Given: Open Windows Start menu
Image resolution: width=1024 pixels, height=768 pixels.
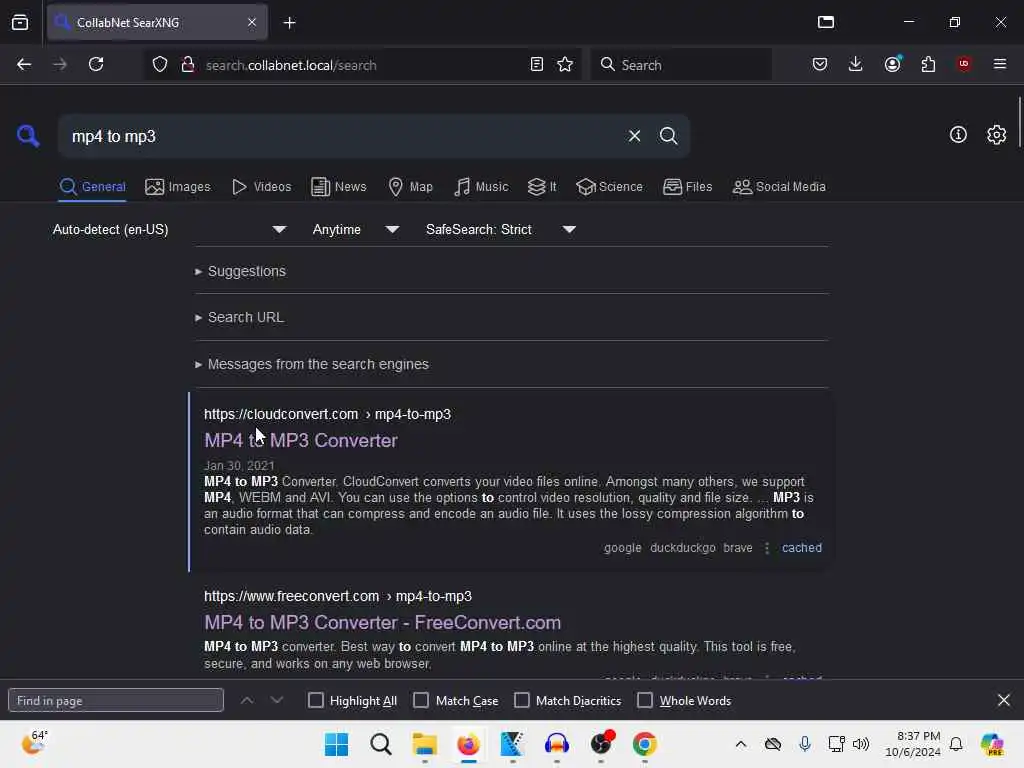Looking at the screenshot, I should pos(336,744).
